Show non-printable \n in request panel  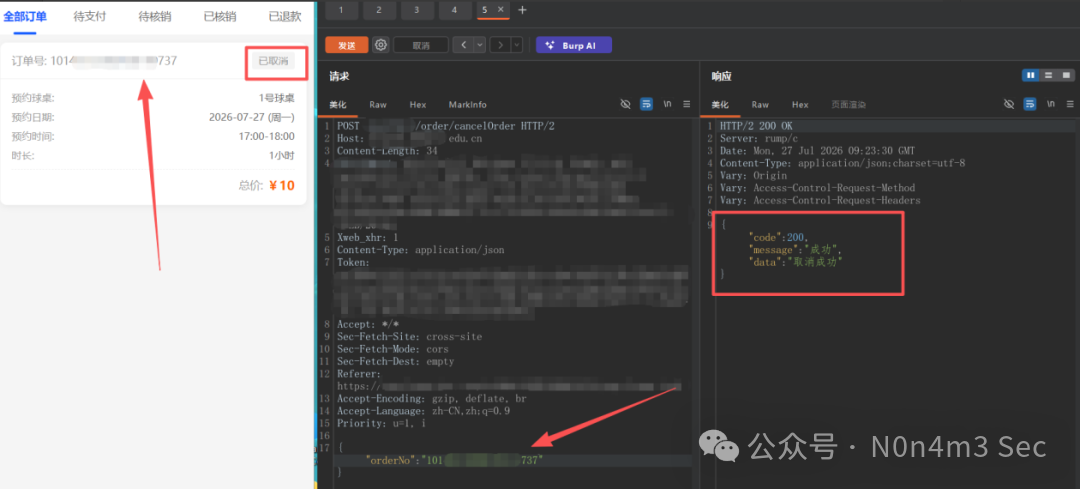point(667,104)
